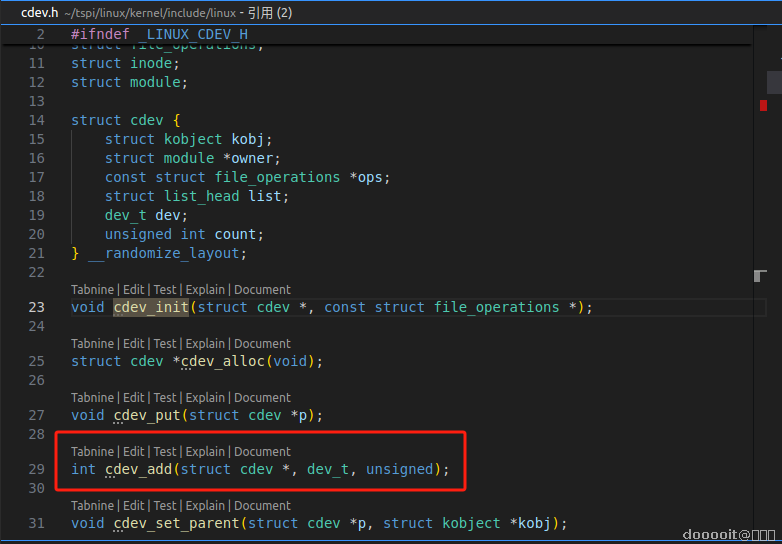The height and width of the screenshot is (544, 782).
Task: Open the cdev.h title in peek header
Action: click(x=39, y=13)
